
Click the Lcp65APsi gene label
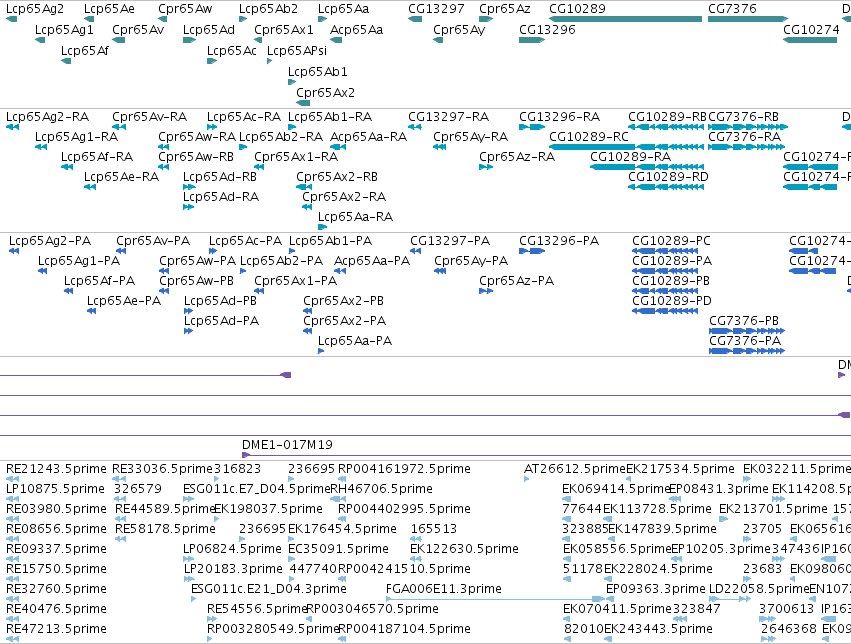tap(297, 50)
